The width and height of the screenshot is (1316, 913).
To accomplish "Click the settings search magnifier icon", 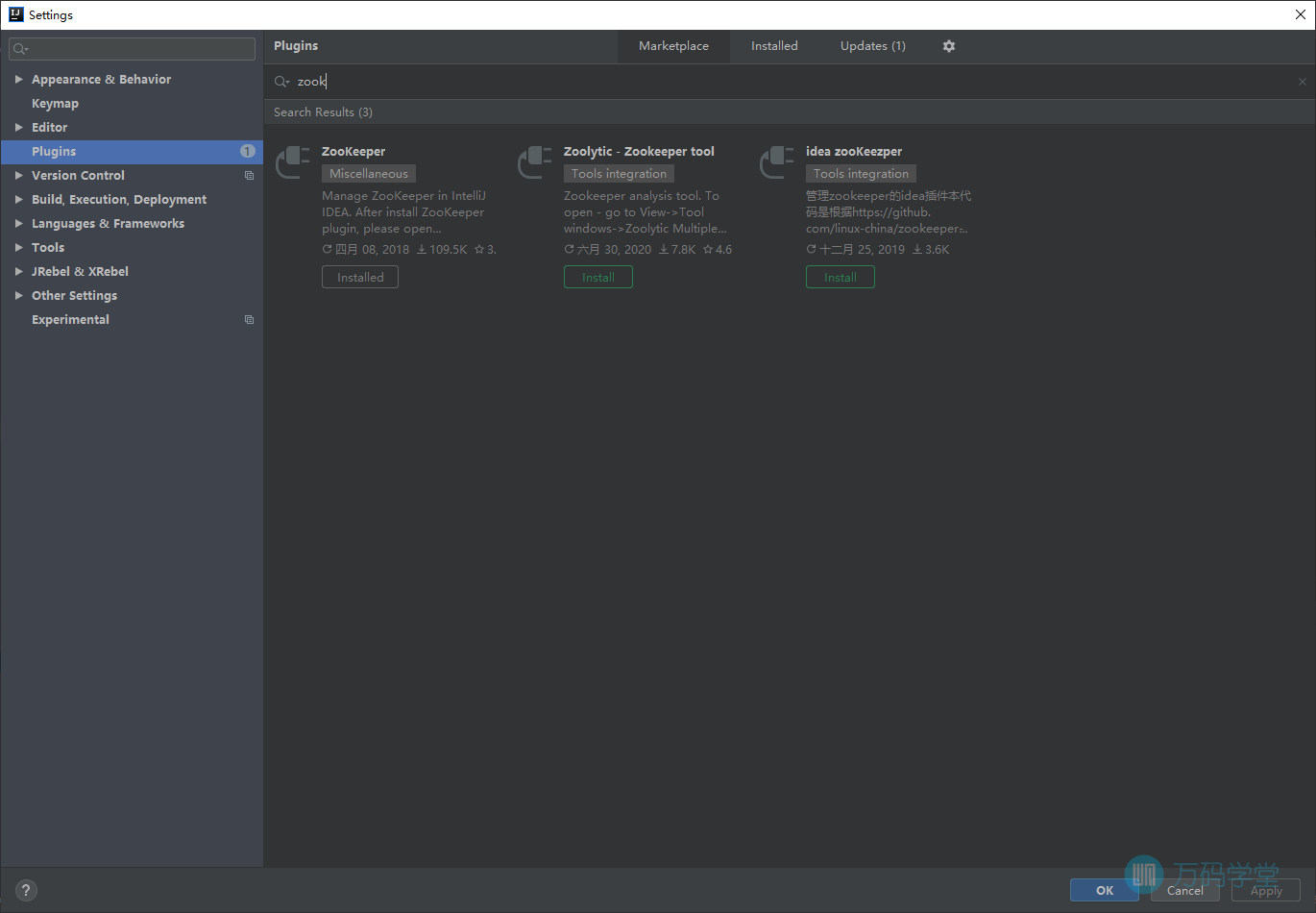I will pos(20,49).
